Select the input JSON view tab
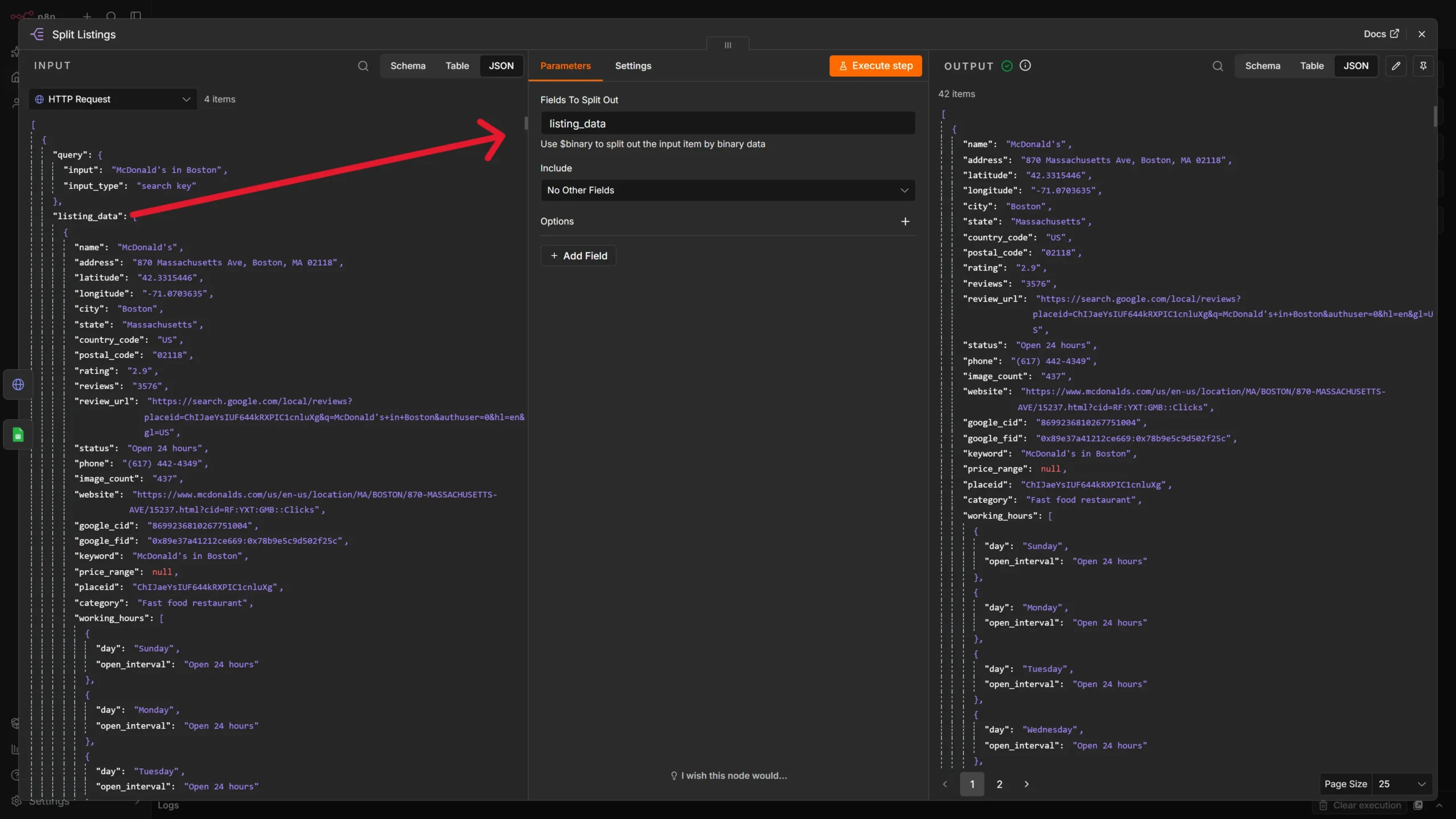This screenshot has height=819, width=1456. (x=501, y=66)
